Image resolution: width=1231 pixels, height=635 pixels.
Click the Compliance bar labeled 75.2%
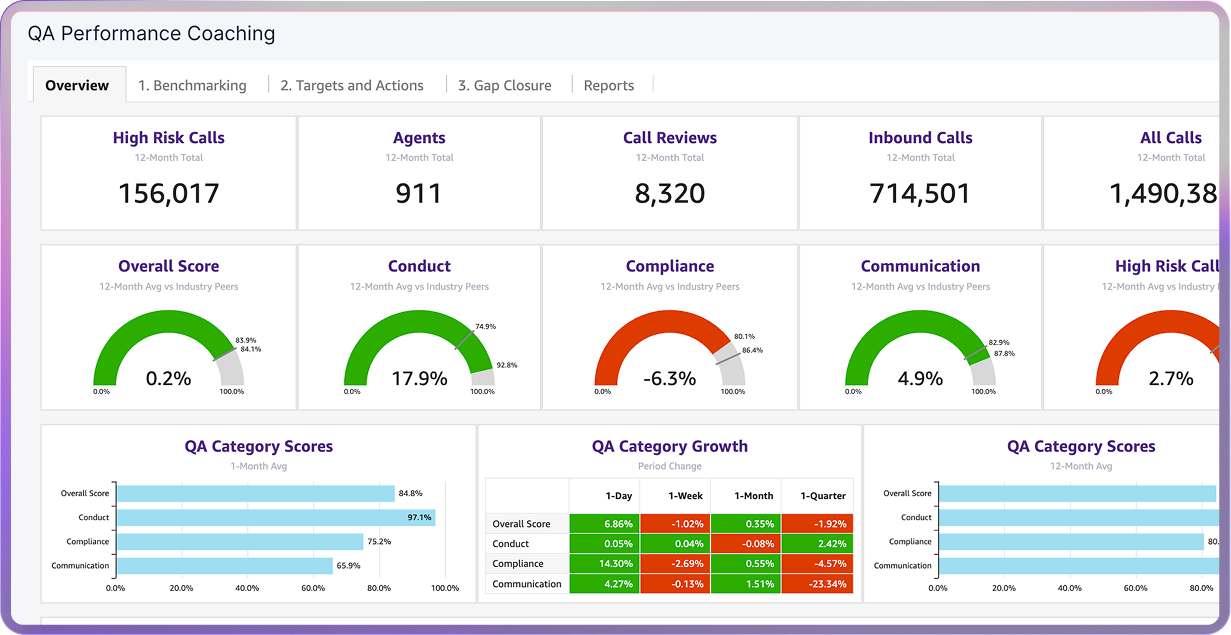pyautogui.click(x=240, y=541)
